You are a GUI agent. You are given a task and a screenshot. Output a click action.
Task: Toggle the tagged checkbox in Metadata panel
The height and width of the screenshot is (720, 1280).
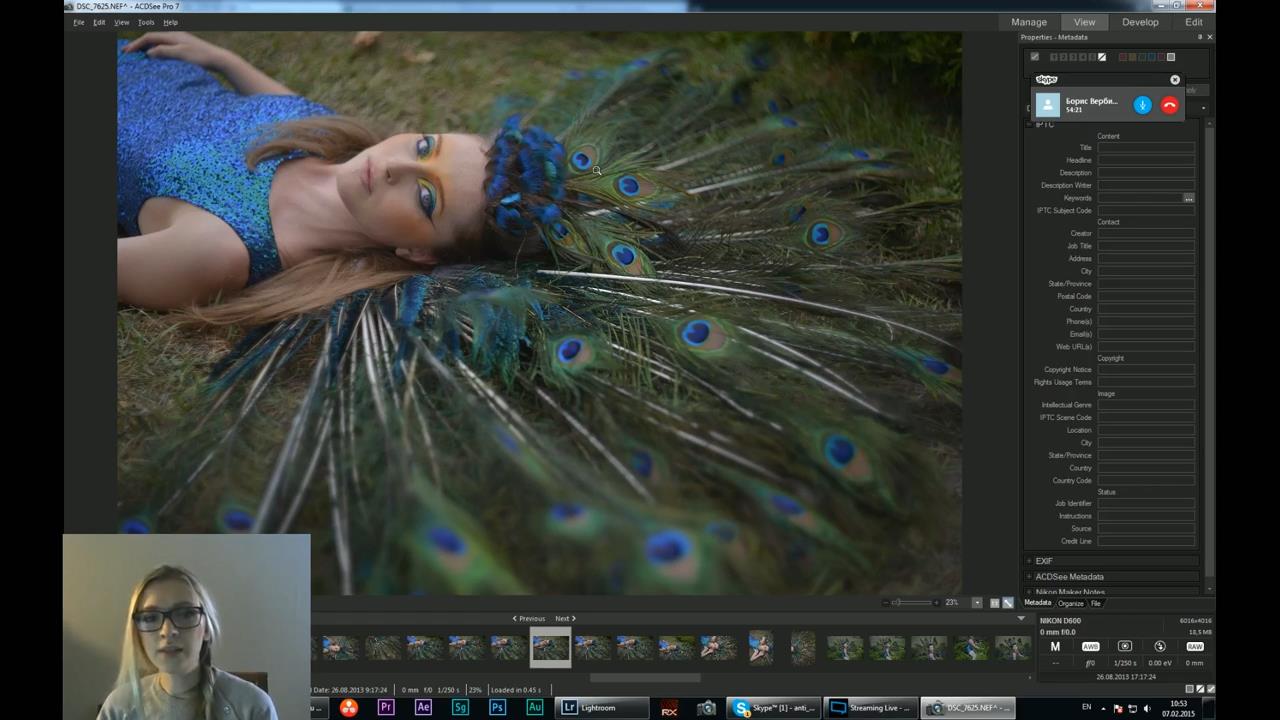[1035, 57]
